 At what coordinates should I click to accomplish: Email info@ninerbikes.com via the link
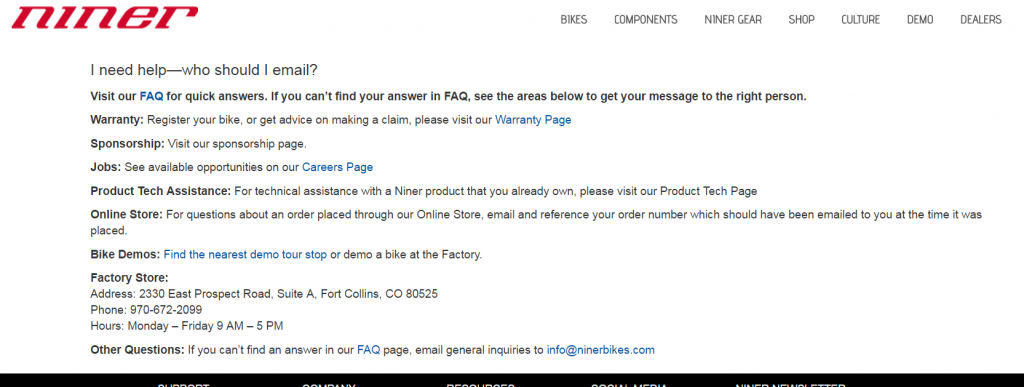tap(600, 350)
